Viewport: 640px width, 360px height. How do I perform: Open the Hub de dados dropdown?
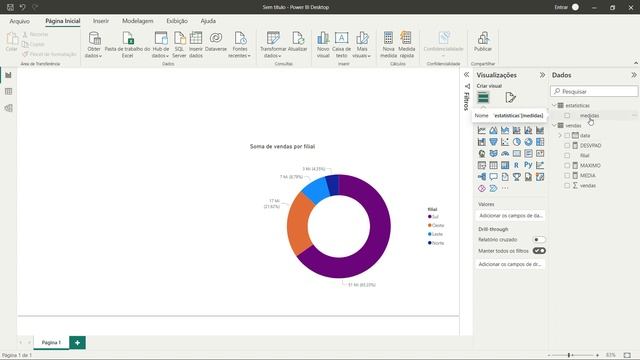click(160, 52)
